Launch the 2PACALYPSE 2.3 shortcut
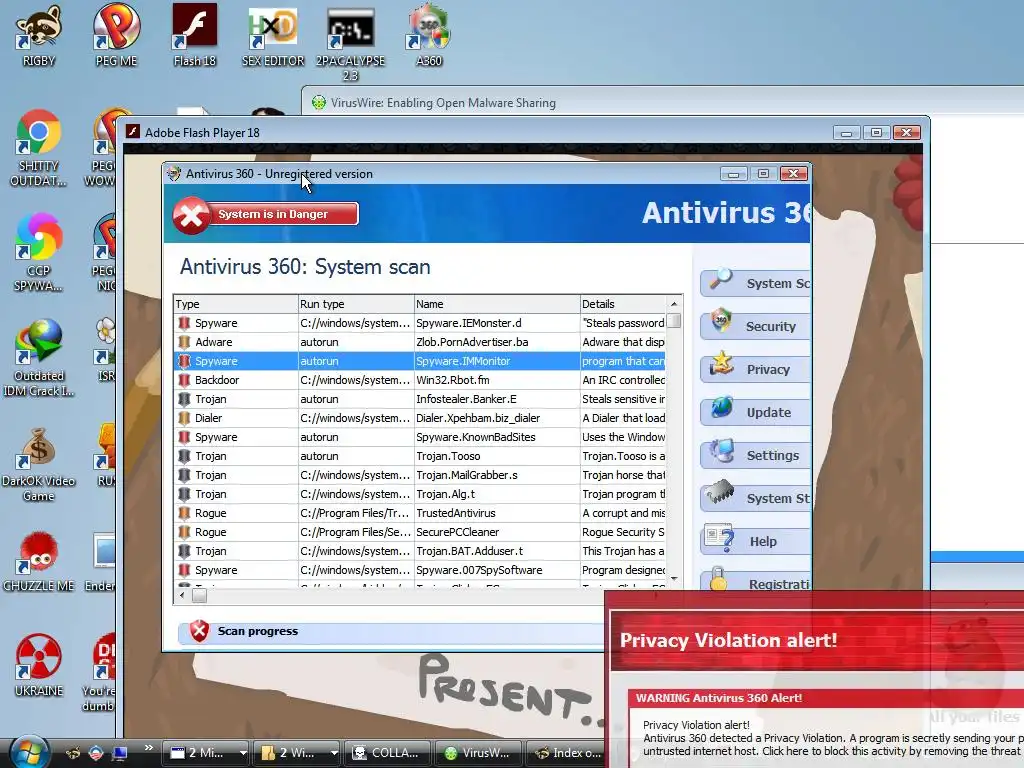 pos(351,44)
